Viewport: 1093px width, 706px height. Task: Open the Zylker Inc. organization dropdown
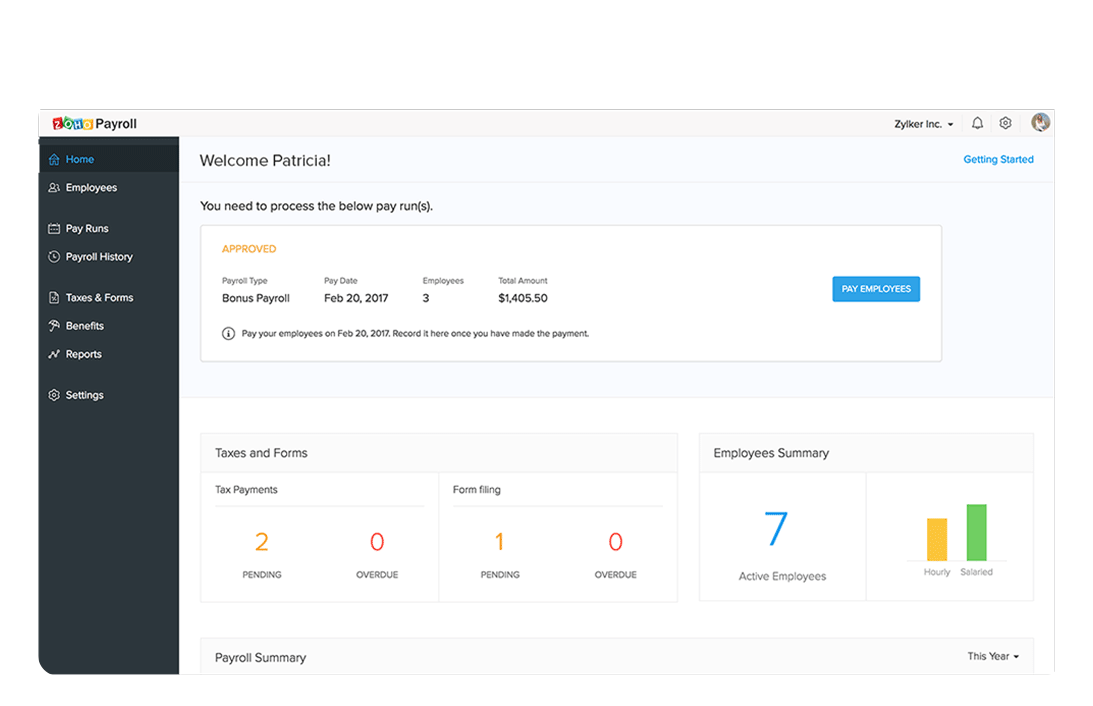tap(923, 123)
